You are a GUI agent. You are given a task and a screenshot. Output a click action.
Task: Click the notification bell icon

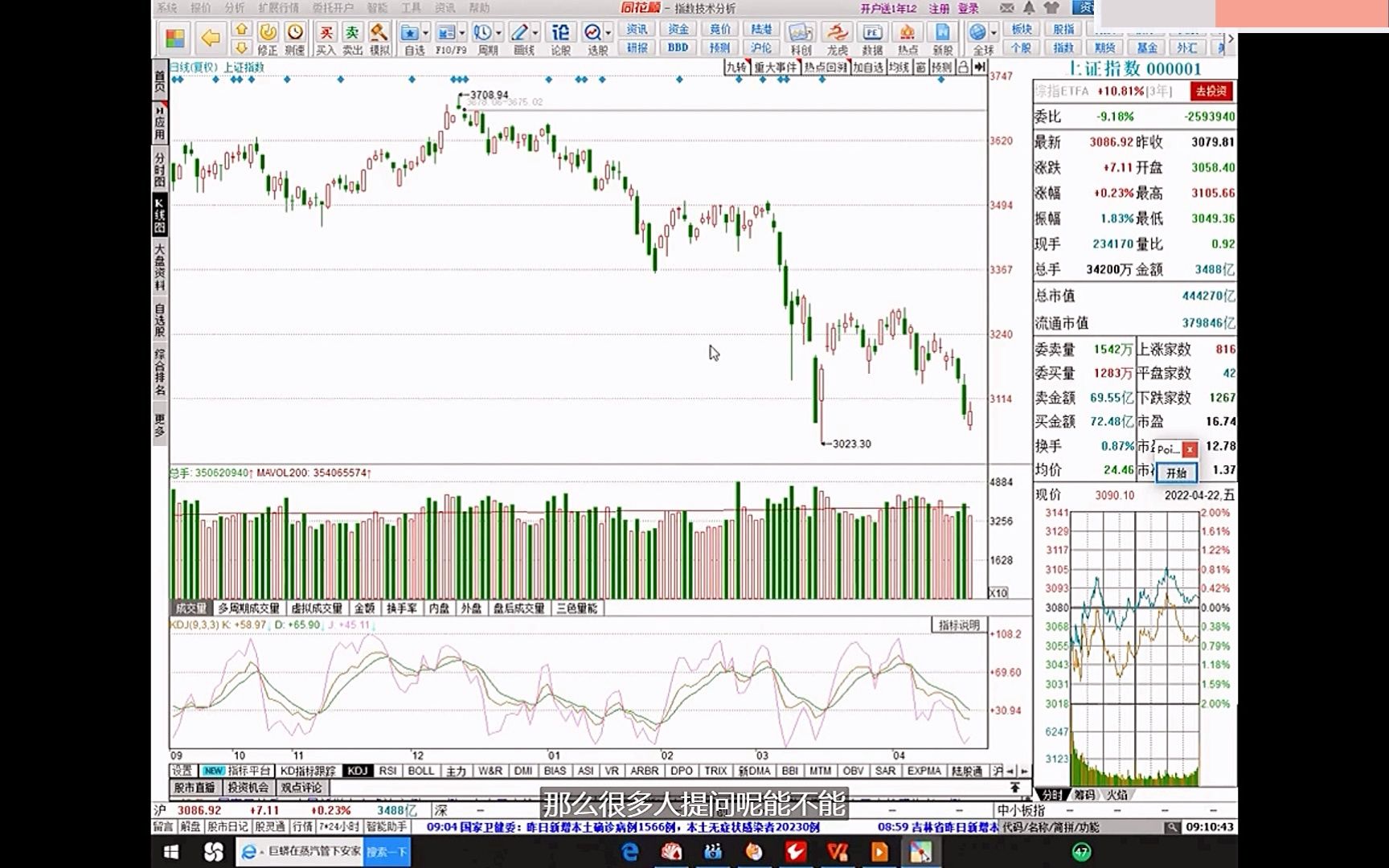[1029, 8]
